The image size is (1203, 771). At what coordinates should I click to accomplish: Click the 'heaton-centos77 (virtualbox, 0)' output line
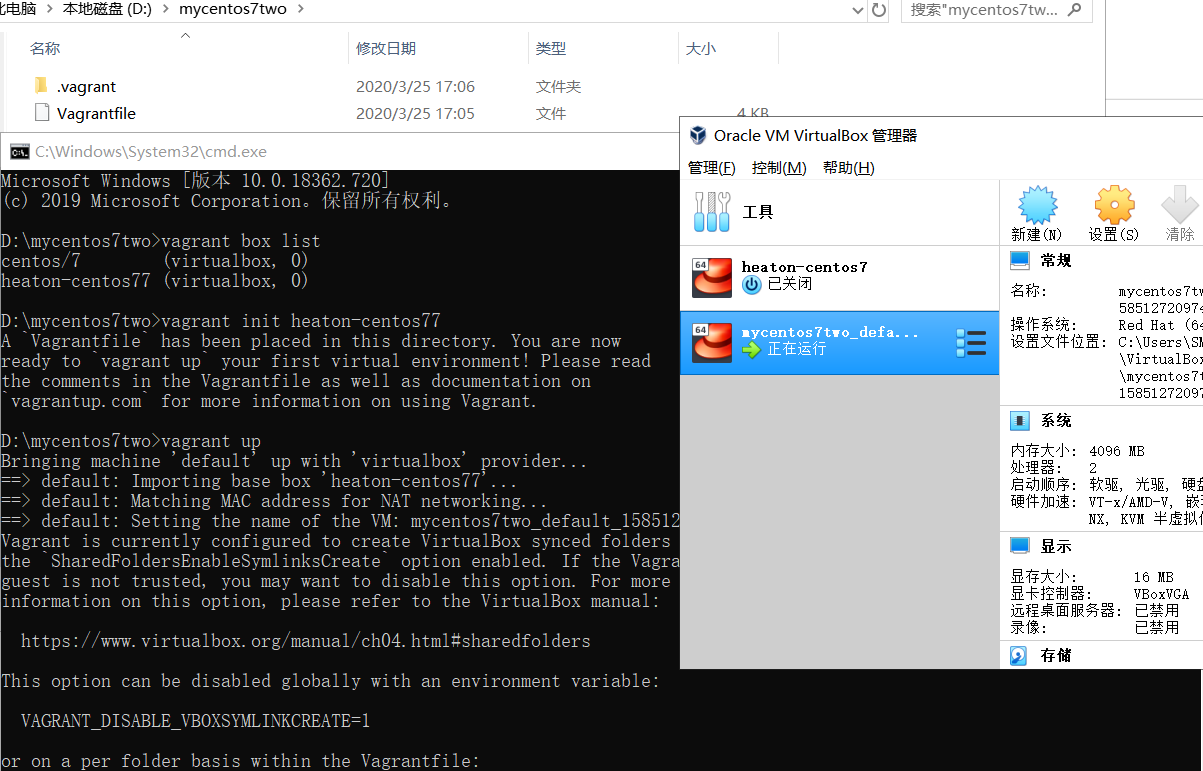tap(155, 281)
